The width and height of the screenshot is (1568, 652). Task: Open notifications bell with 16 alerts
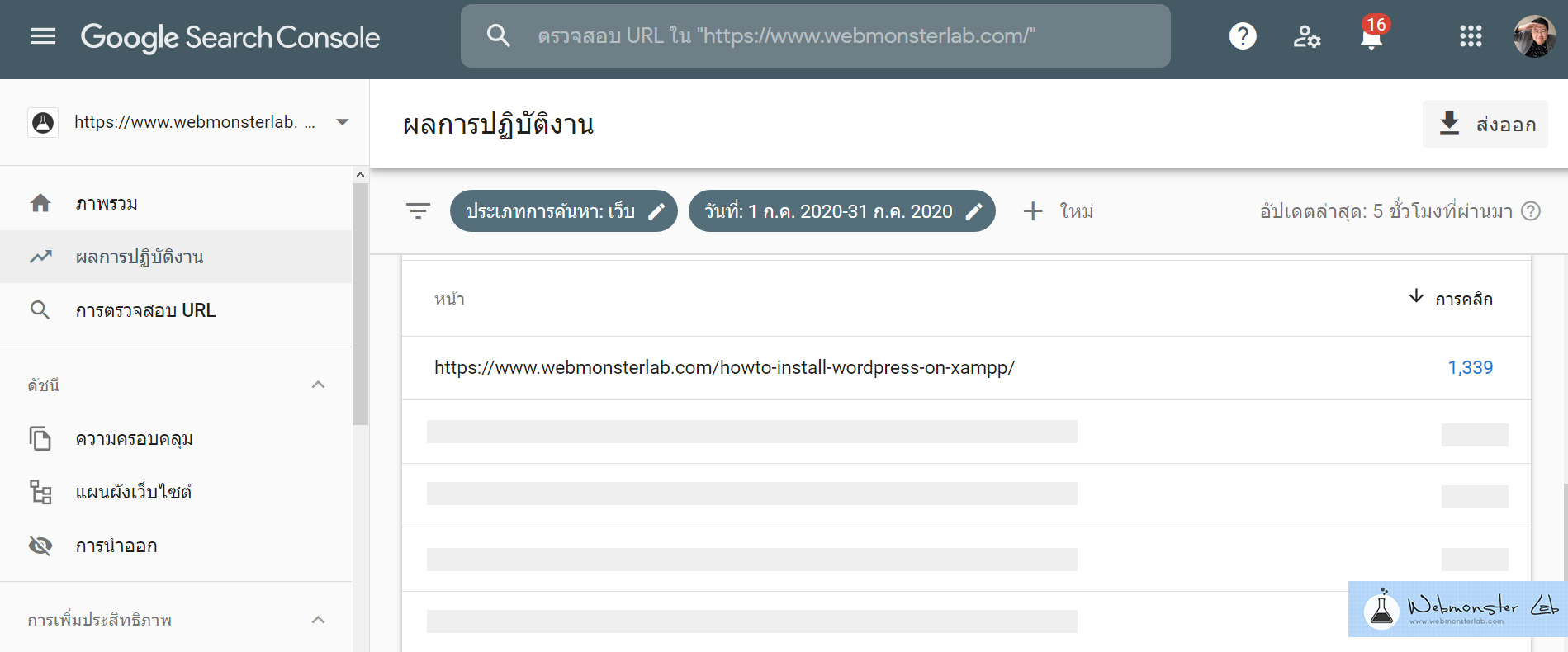[1373, 35]
